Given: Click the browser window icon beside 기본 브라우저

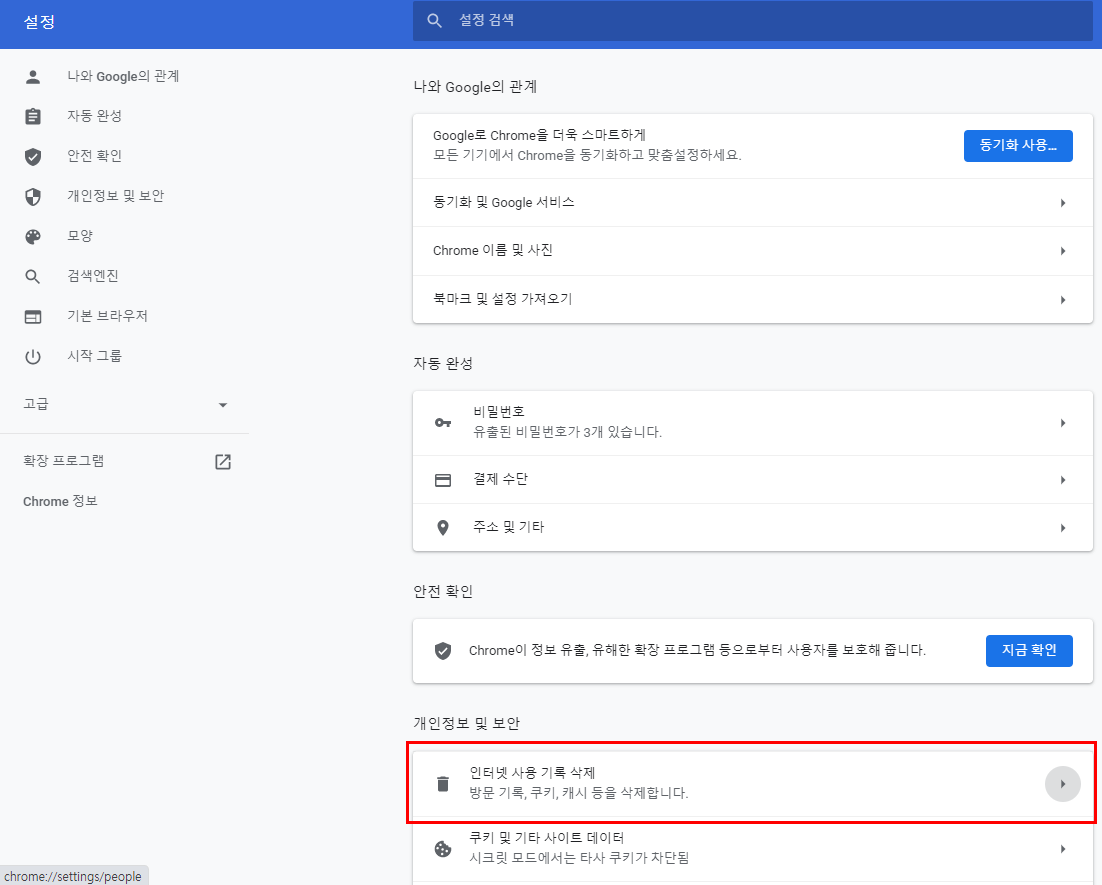Looking at the screenshot, I should click(x=32, y=316).
